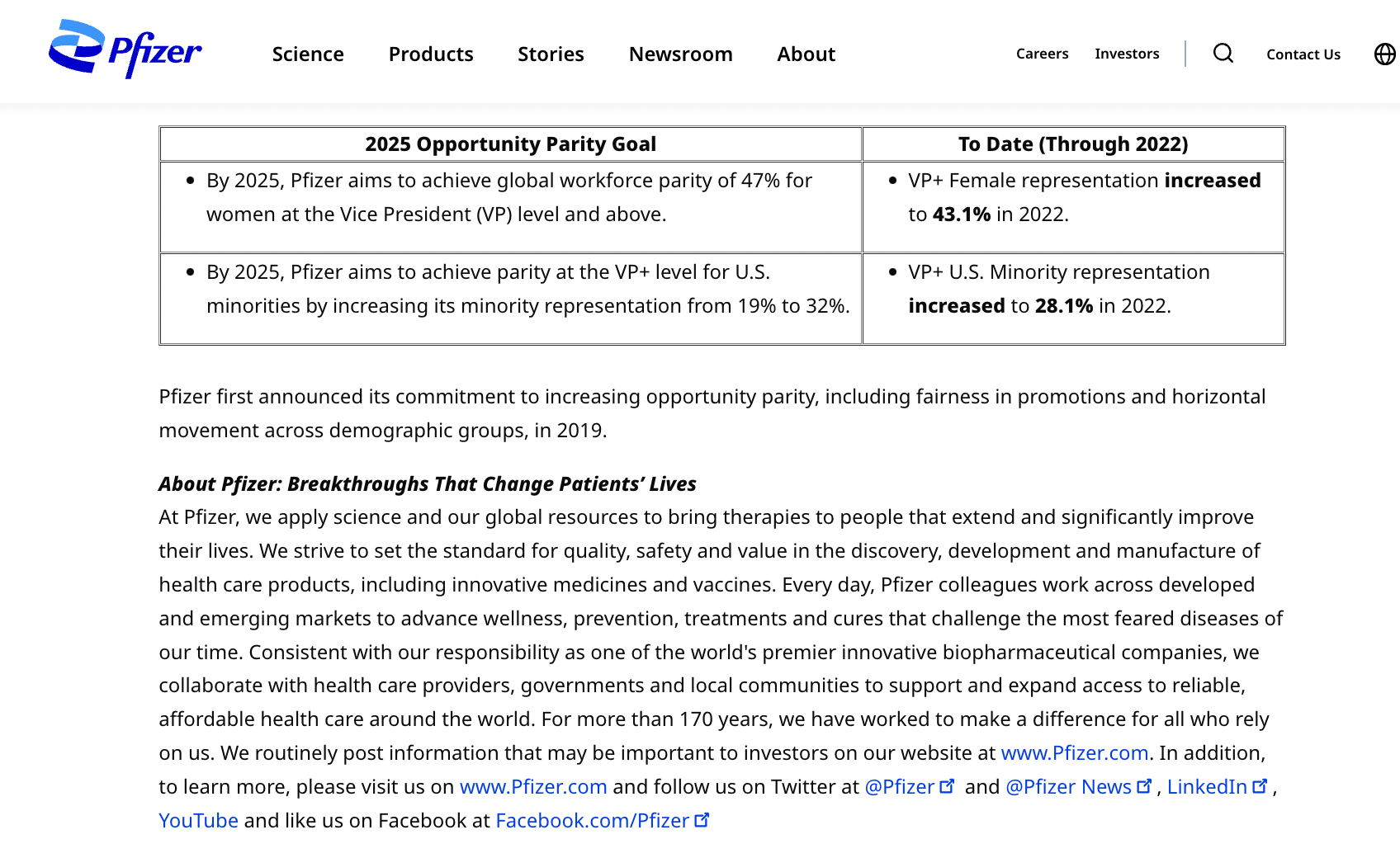Open the Products menu
1400x858 pixels.
click(x=430, y=54)
